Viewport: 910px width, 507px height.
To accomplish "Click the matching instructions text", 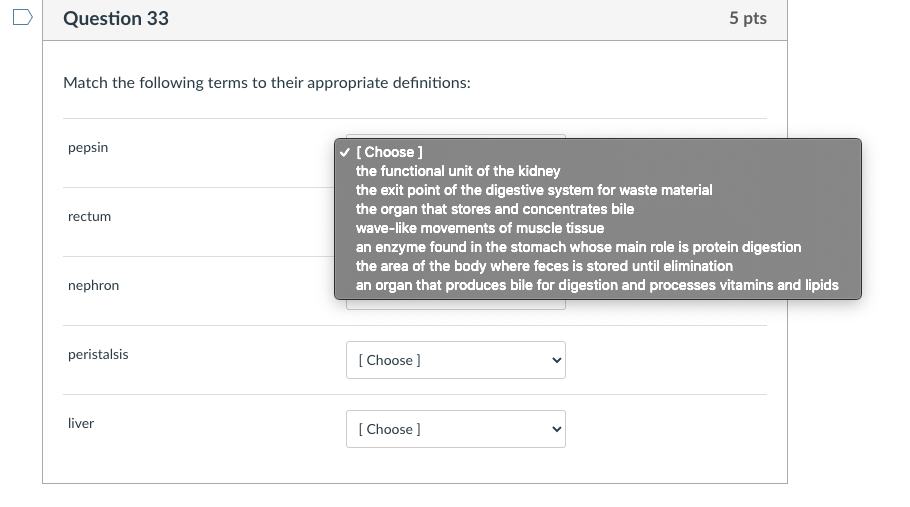I will [267, 83].
